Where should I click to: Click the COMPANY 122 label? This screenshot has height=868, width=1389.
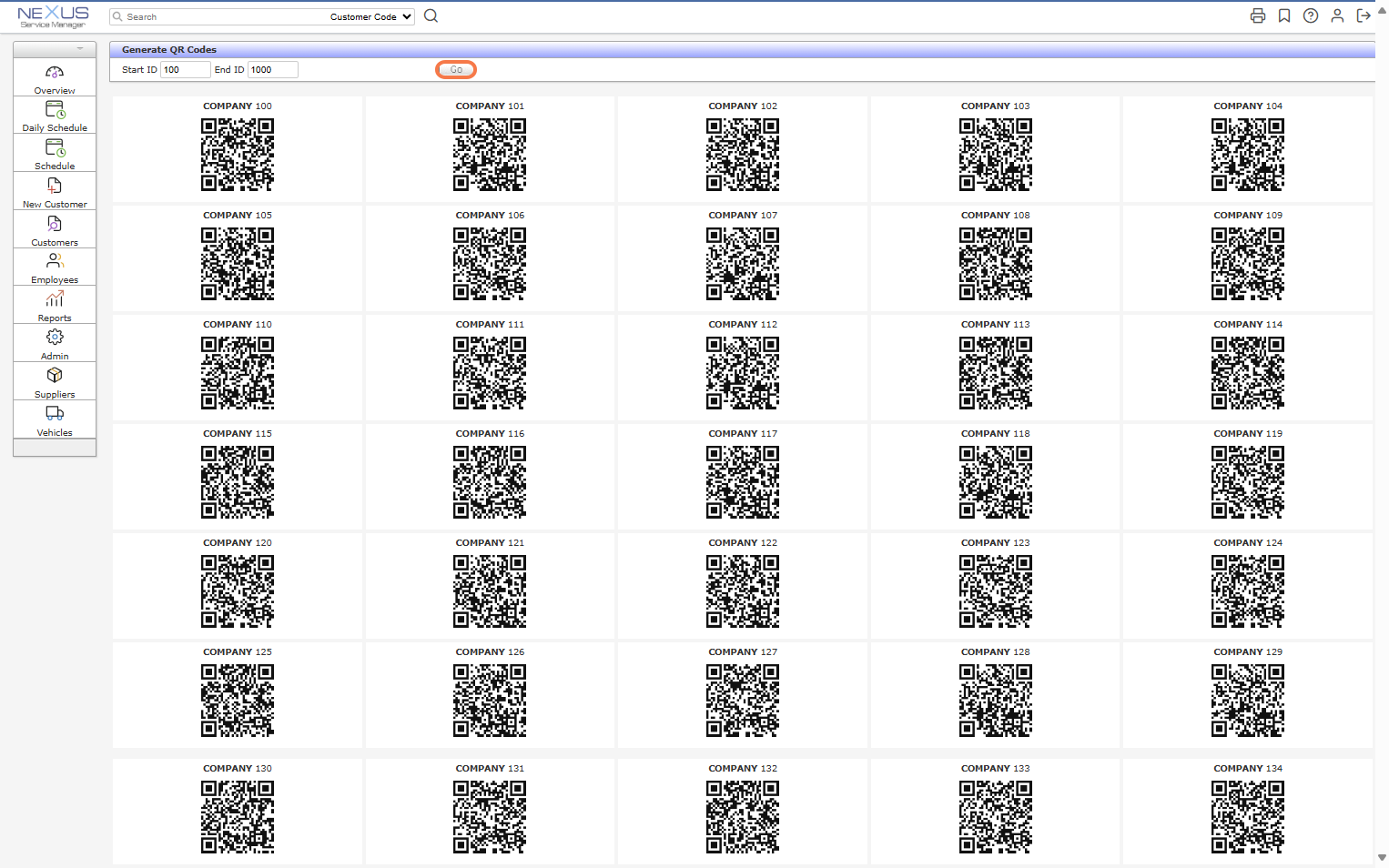[x=743, y=543]
